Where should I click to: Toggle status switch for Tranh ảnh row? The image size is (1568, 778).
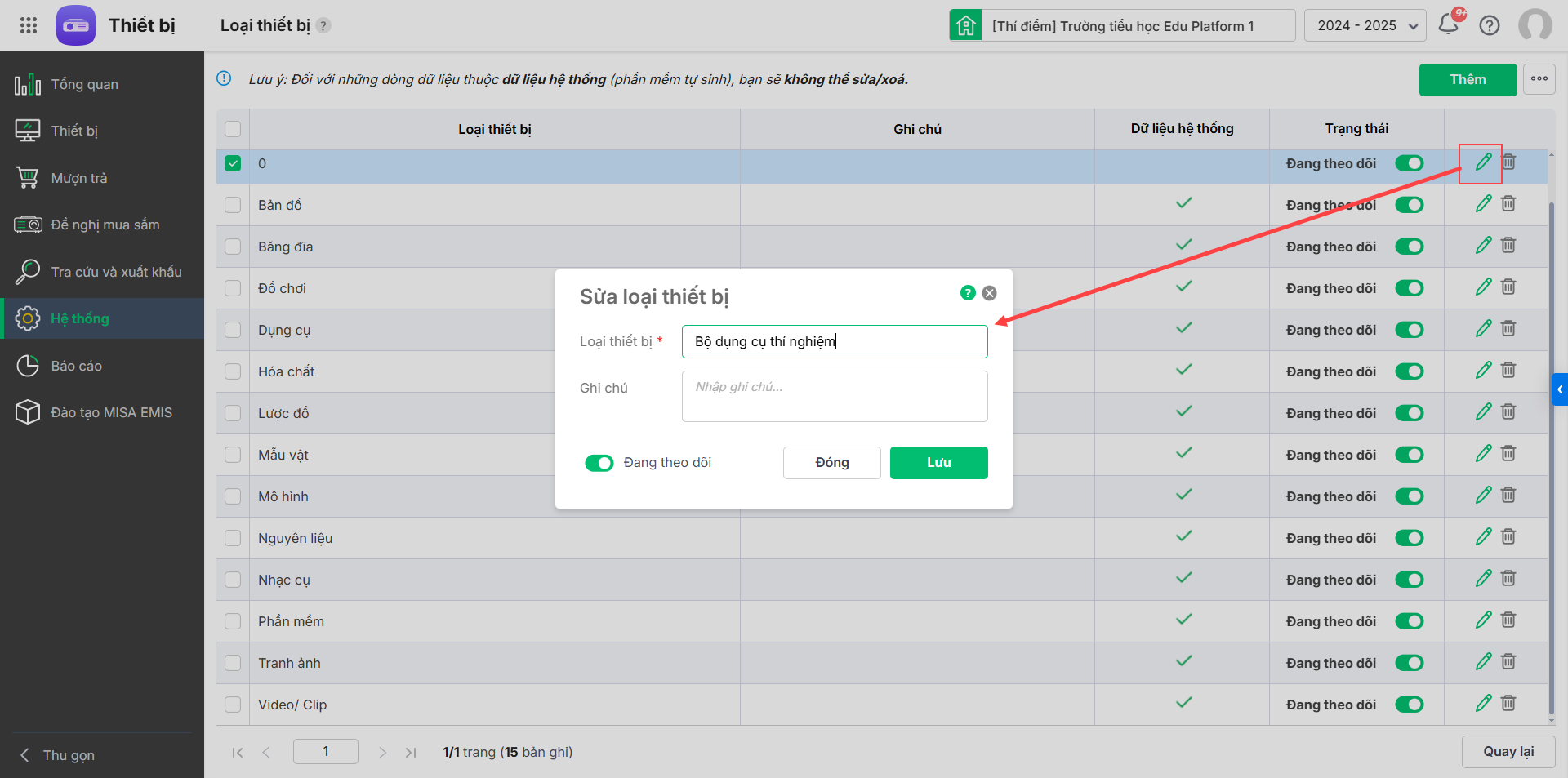(x=1410, y=663)
